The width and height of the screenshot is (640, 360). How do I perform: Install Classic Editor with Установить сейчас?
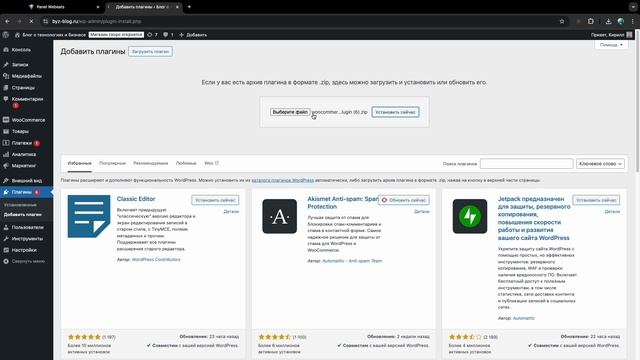click(x=215, y=200)
